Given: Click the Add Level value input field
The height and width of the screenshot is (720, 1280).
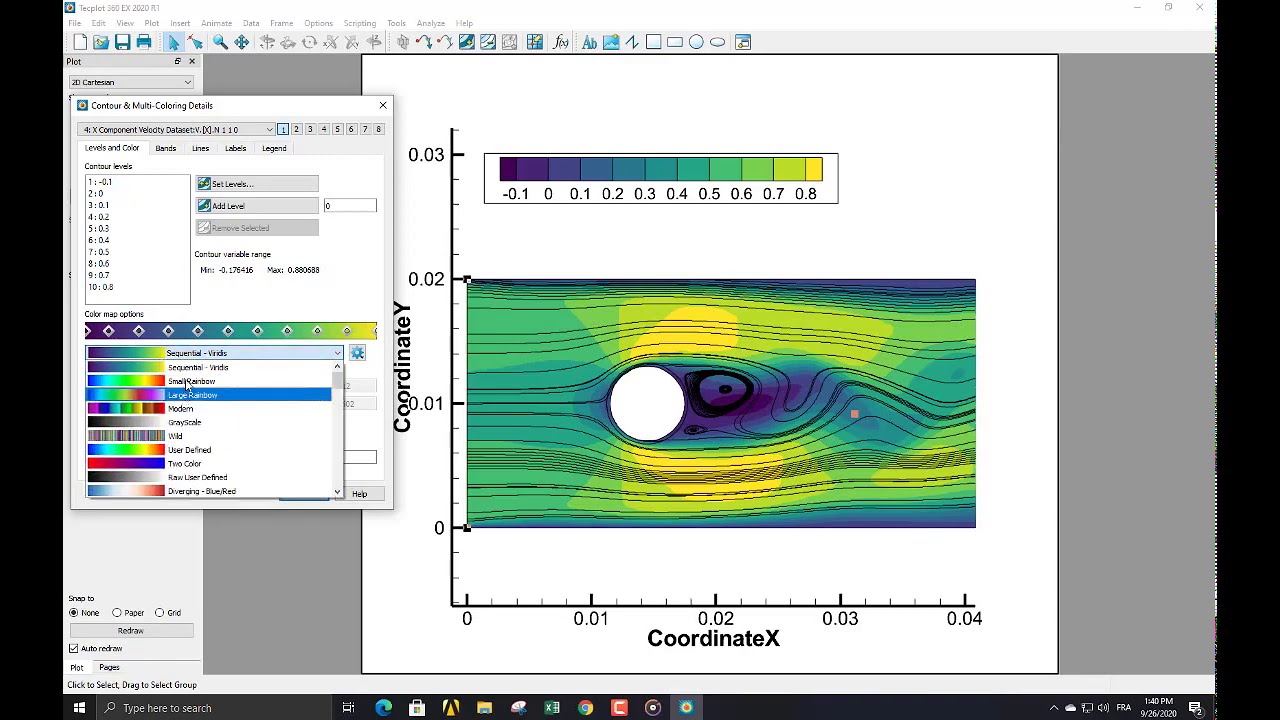Looking at the screenshot, I should coord(350,206).
